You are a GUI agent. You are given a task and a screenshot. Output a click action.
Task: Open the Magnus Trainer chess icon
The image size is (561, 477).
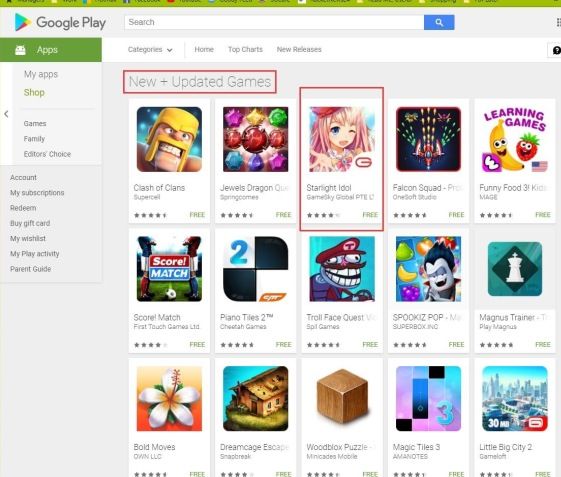515,269
